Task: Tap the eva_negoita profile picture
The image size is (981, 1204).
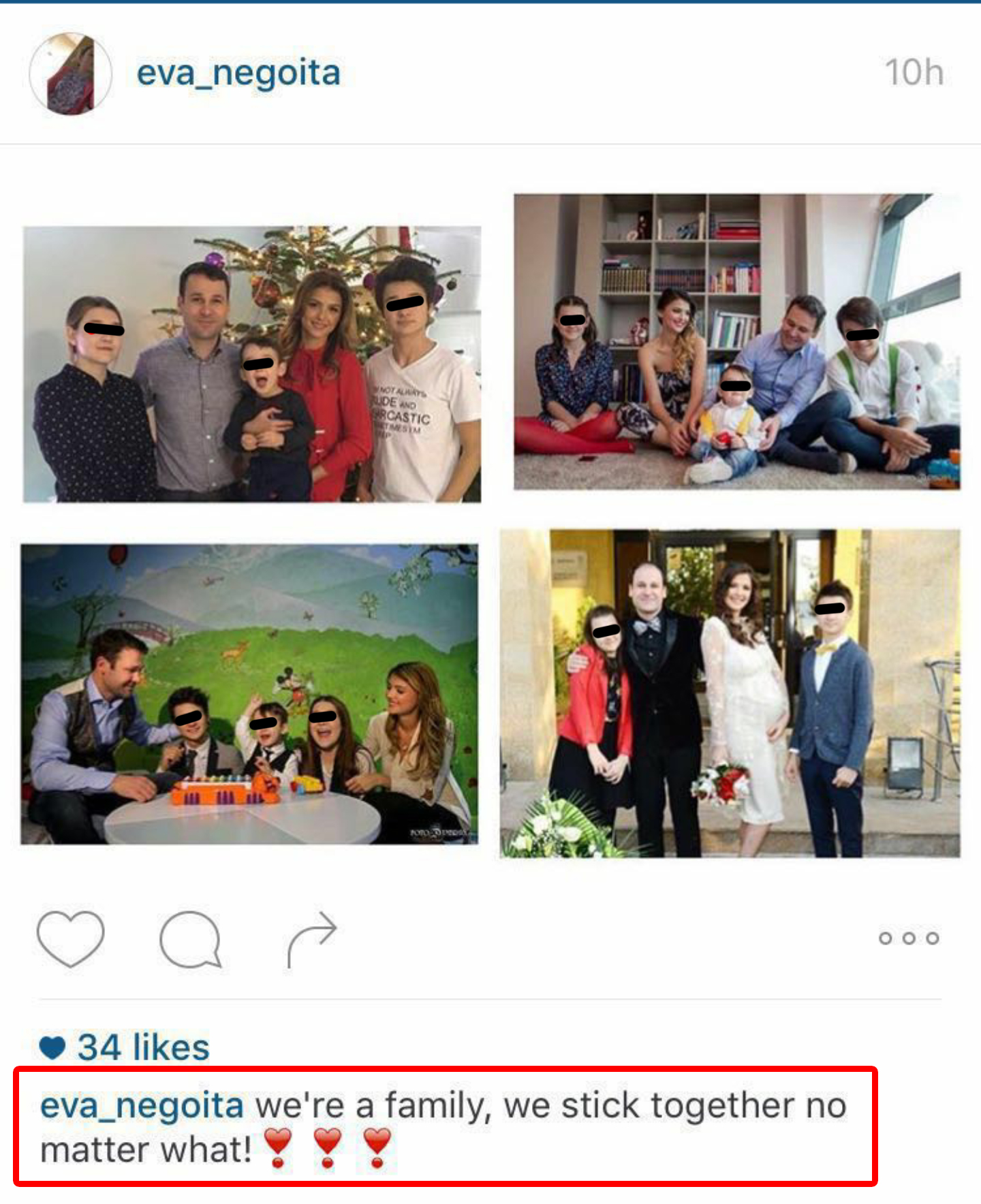Action: click(71, 74)
